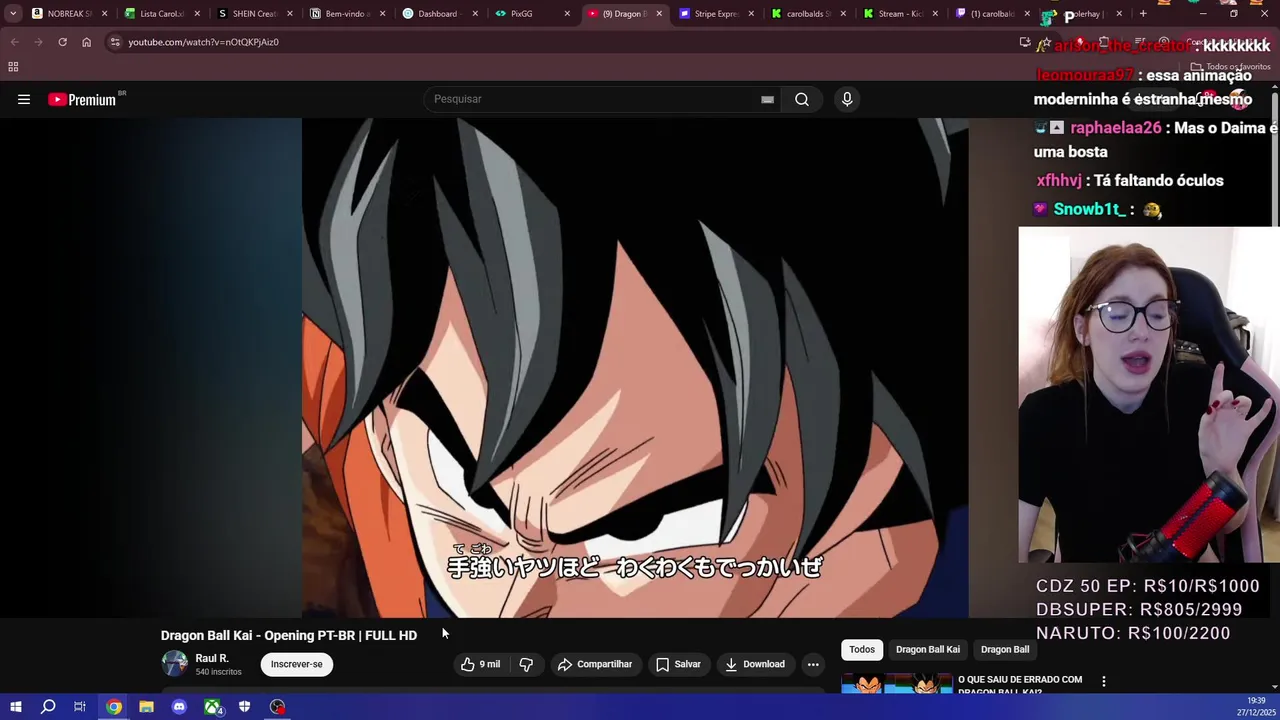Open Windows Security shield in taskbar
Viewport: 1280px width, 720px height.
244,707
